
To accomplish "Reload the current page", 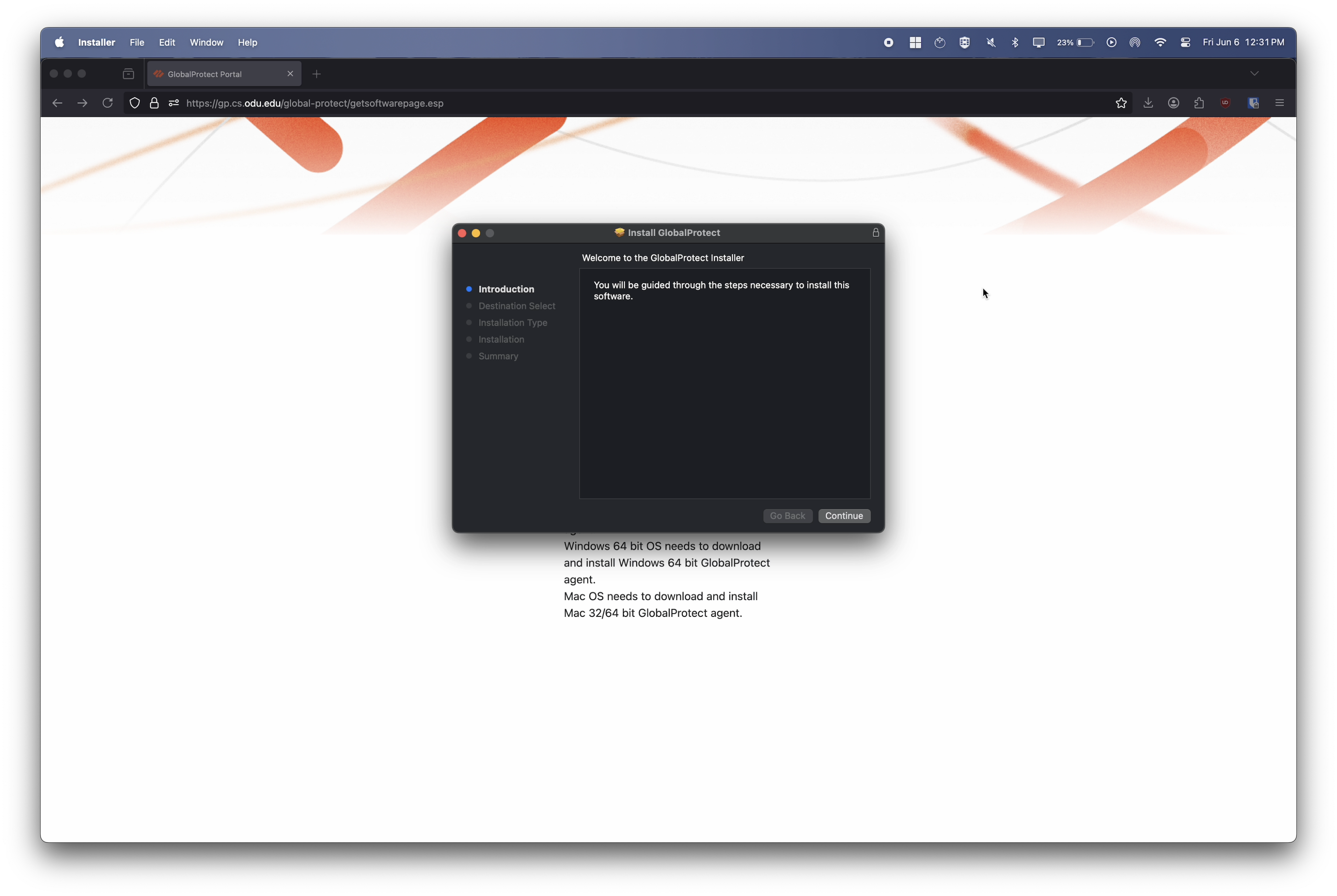I will pyautogui.click(x=108, y=103).
